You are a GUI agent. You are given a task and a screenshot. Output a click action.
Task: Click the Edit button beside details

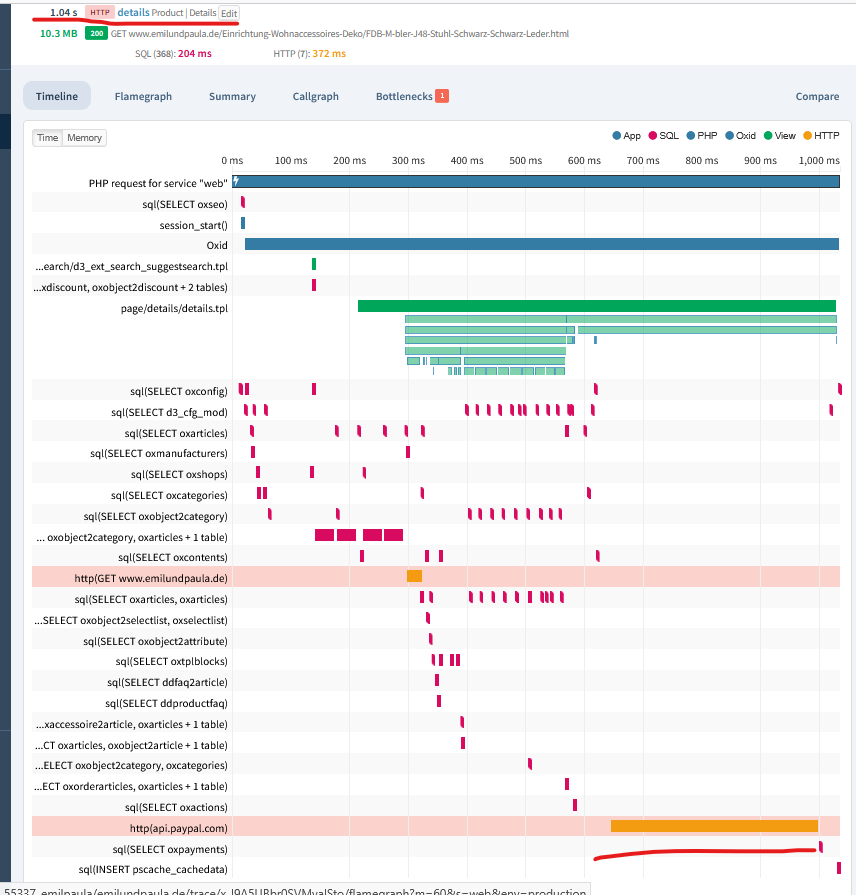click(x=229, y=12)
